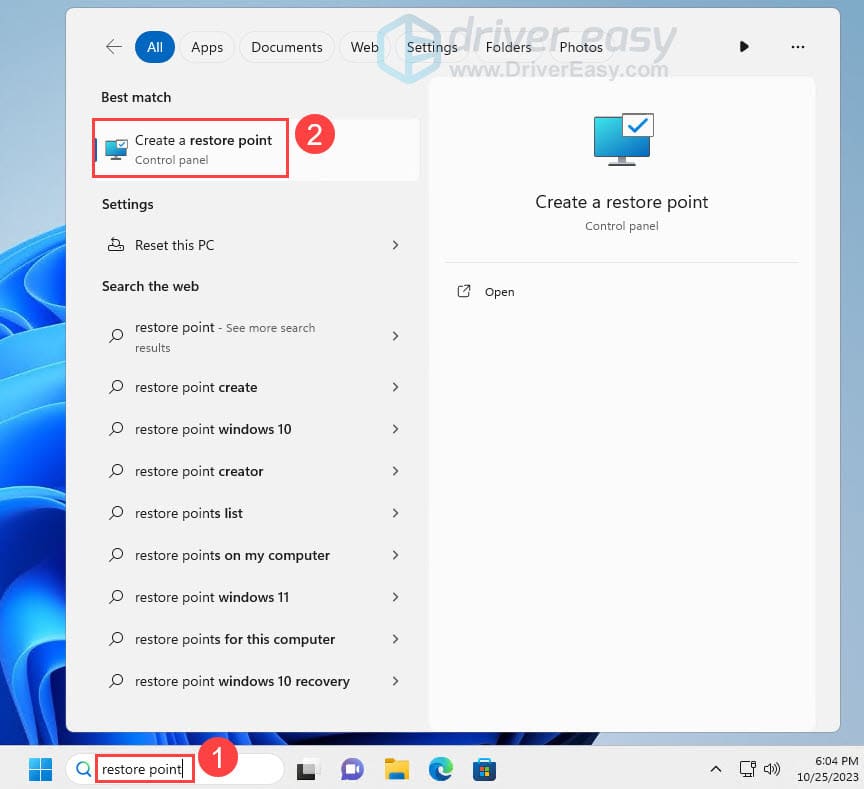Expand hidden icons in the system tray
This screenshot has height=789, width=864.
[716, 769]
